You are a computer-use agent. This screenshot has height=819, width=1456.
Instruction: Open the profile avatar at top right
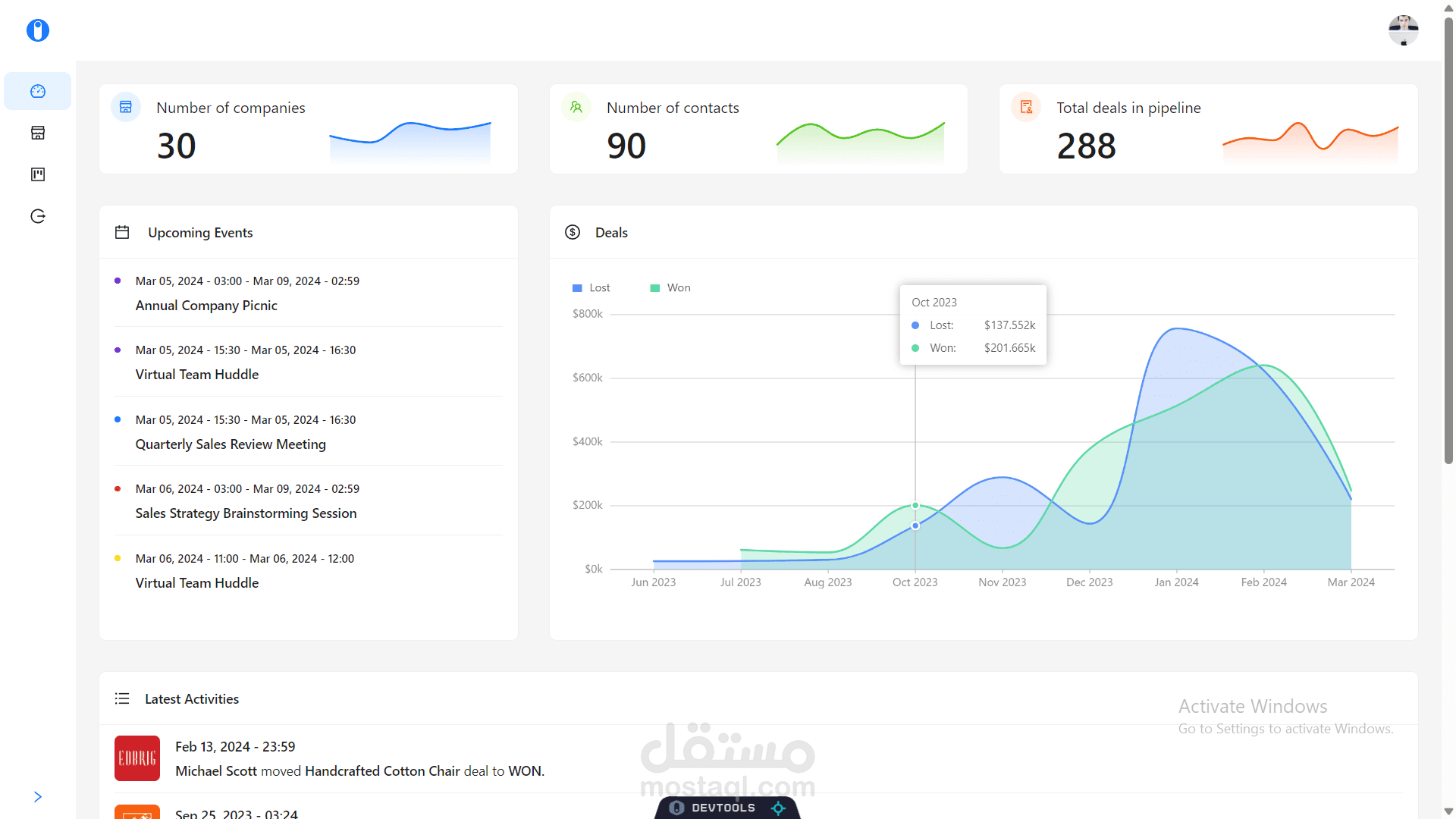pyautogui.click(x=1403, y=30)
